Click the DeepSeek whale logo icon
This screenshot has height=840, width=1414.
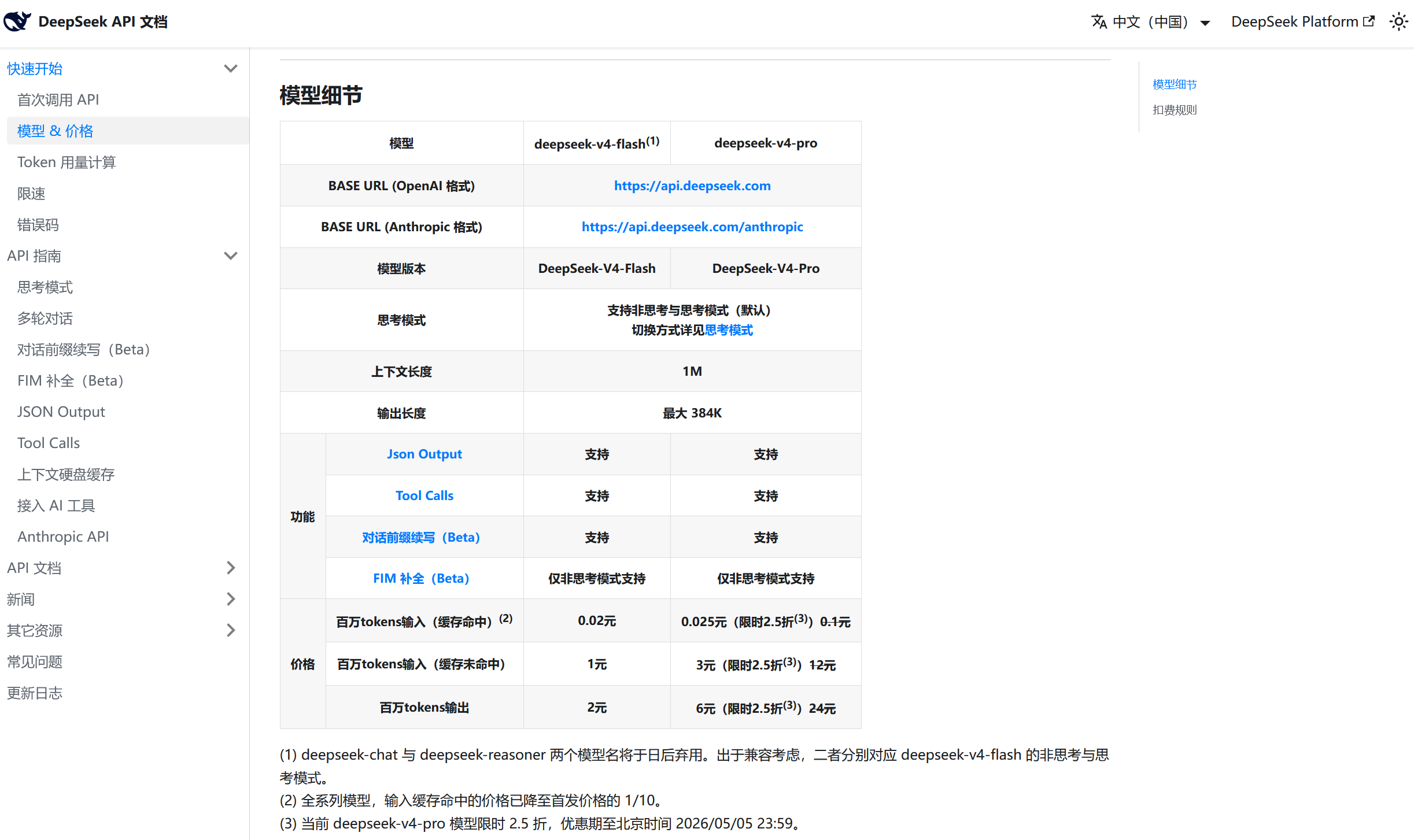tap(17, 21)
